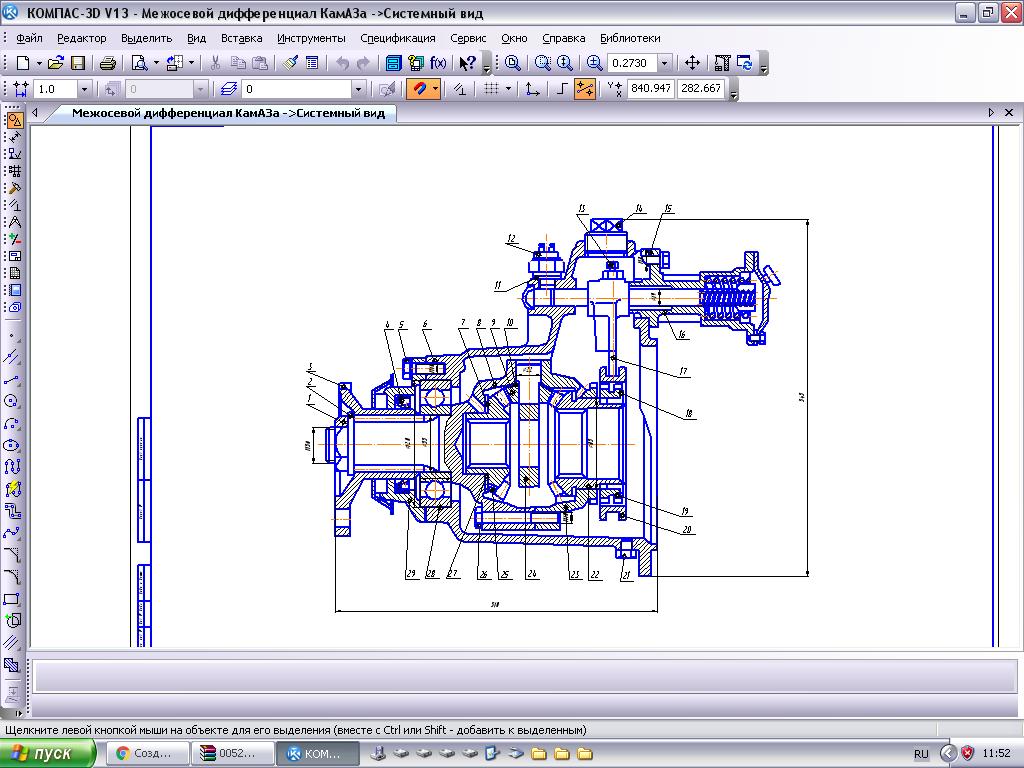Toggle the magnet snapping button
Screen dimensions: 1024x768
click(422, 89)
